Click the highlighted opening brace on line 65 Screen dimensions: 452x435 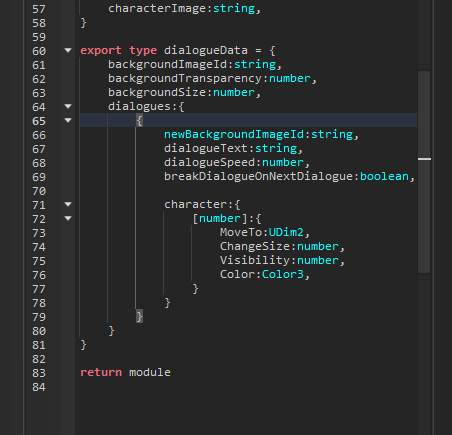point(139,120)
